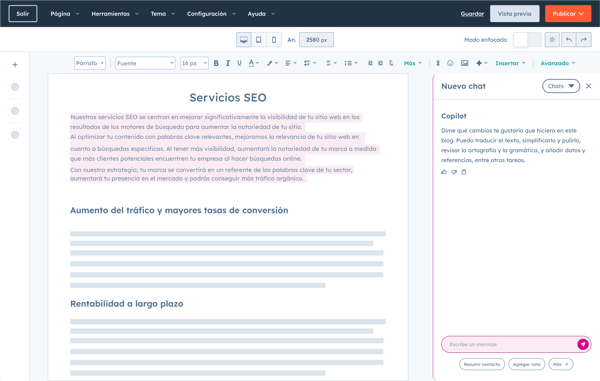This screenshot has width=600, height=381.
Task: Click decrease indent icon
Action: coord(370,63)
